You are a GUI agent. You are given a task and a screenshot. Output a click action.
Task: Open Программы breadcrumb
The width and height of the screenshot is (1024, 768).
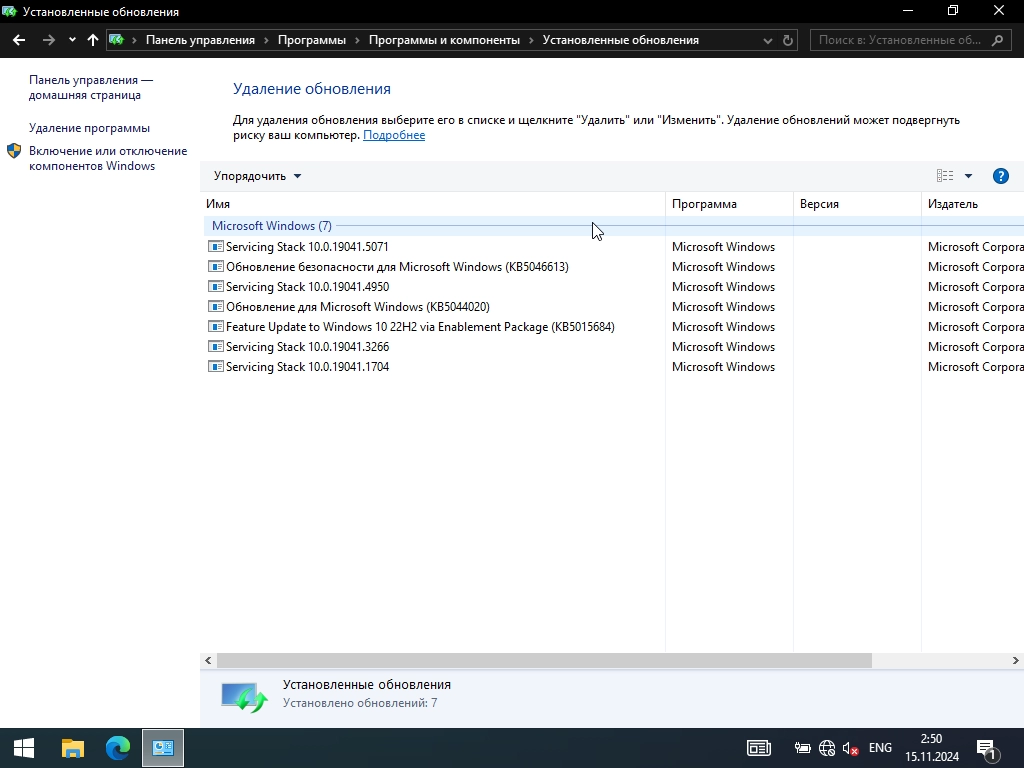point(312,40)
